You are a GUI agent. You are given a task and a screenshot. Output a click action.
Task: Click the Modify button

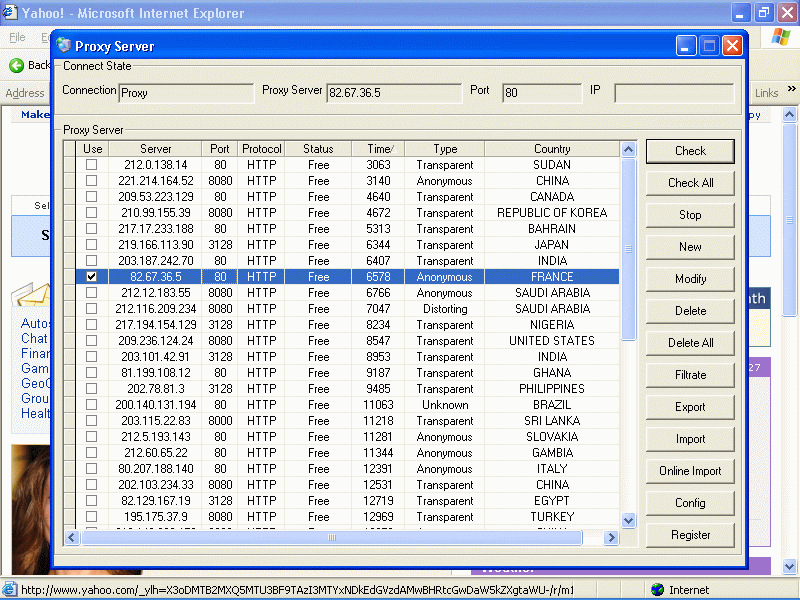point(690,279)
